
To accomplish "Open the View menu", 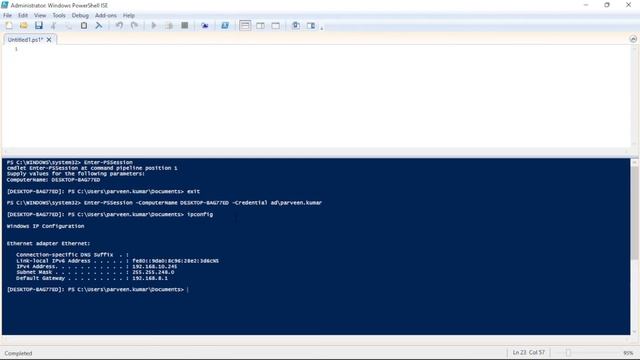I will [40, 15].
